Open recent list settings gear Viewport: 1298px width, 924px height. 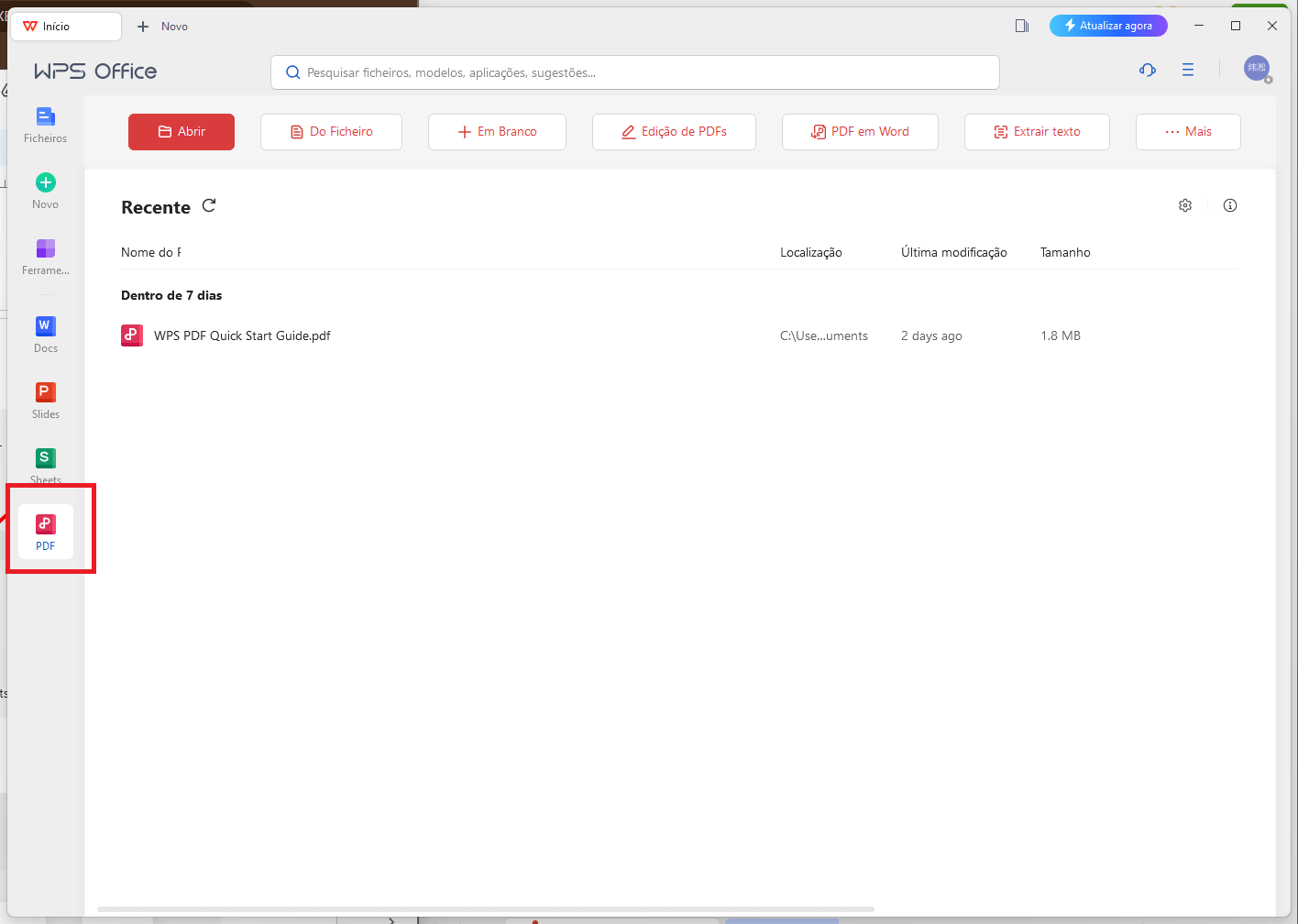[1185, 205]
